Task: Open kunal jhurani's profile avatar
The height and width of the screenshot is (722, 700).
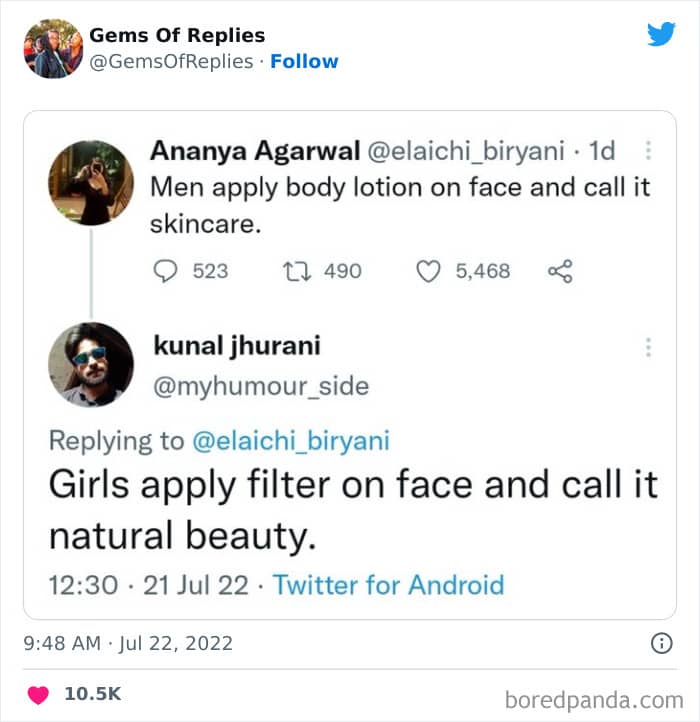Action: tap(91, 364)
